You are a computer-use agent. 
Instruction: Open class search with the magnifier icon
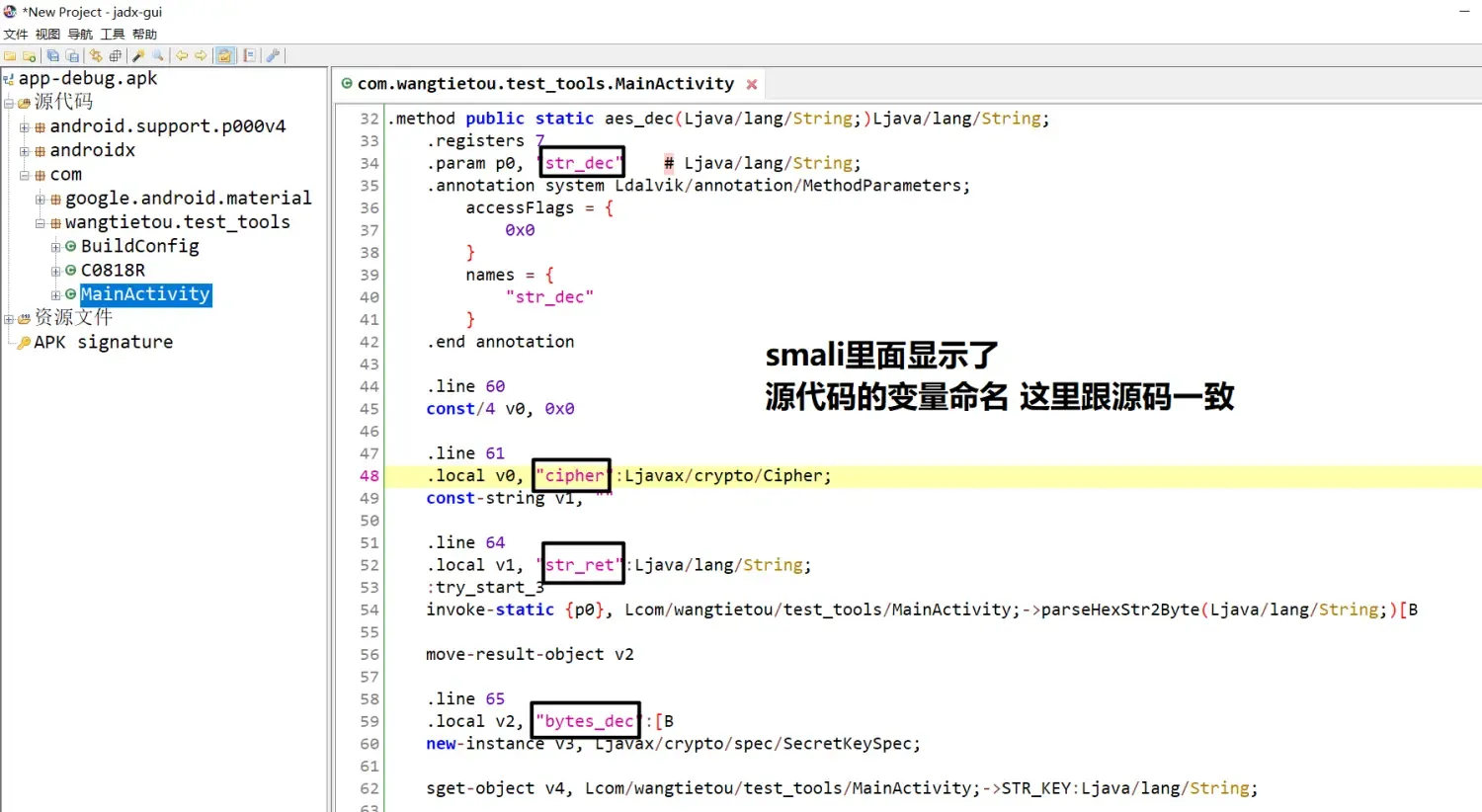[157, 56]
